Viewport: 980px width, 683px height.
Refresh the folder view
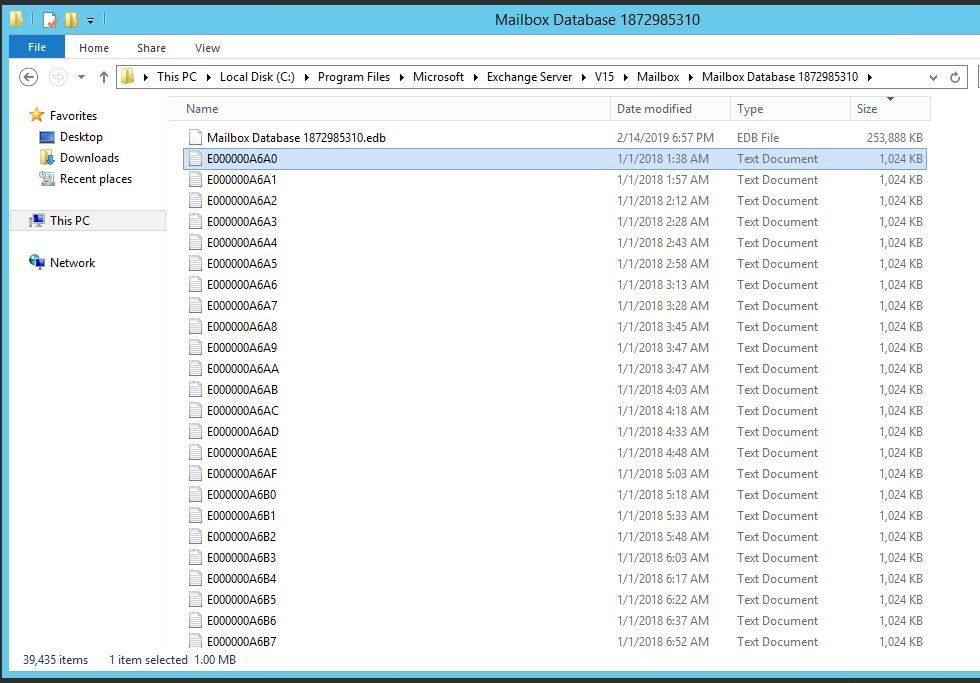[x=955, y=77]
